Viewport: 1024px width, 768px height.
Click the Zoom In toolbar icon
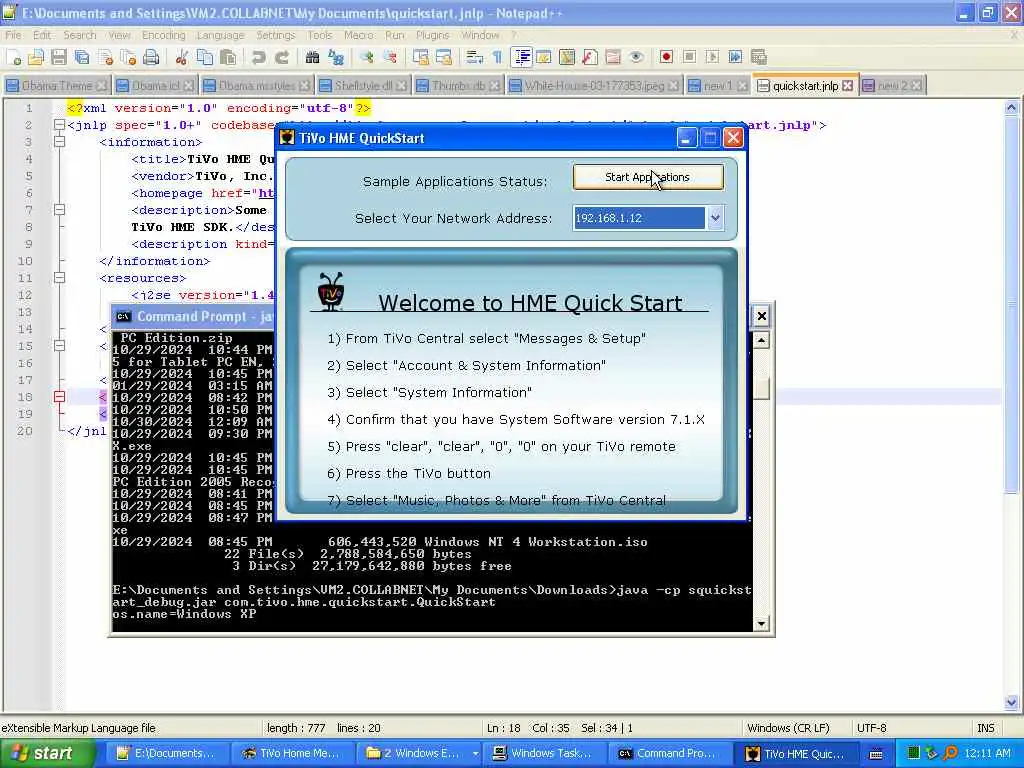point(366,57)
